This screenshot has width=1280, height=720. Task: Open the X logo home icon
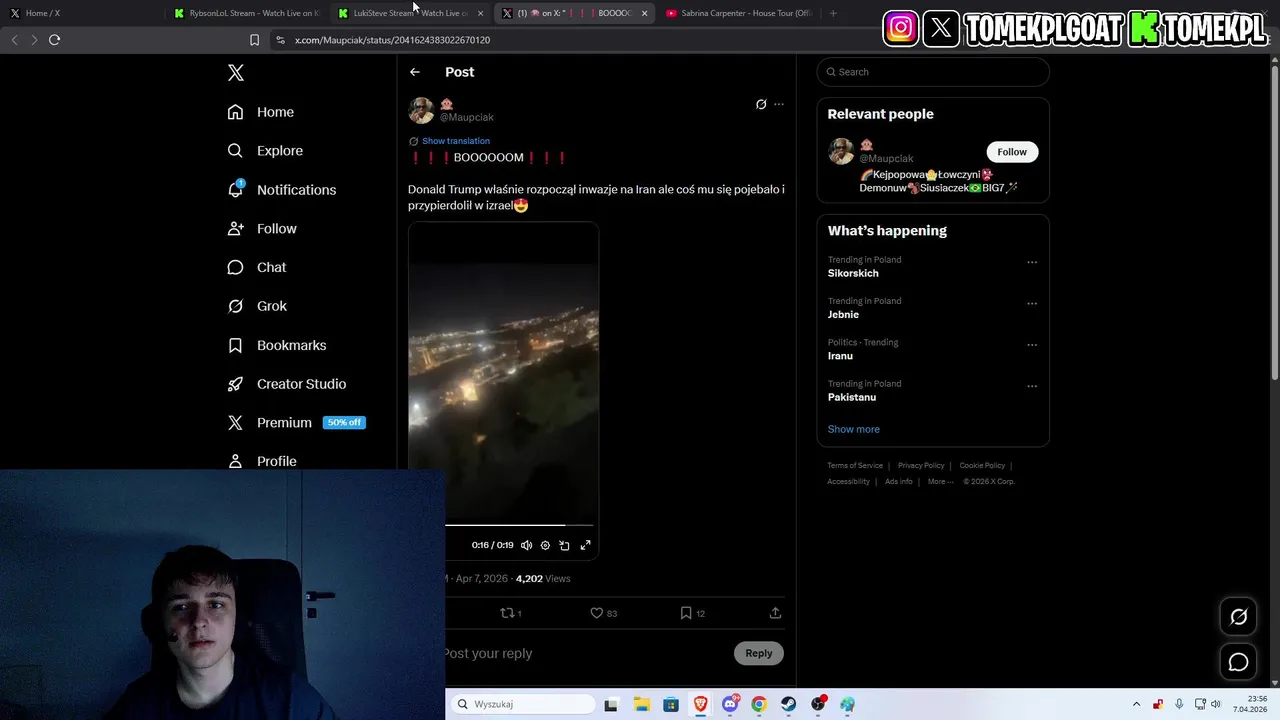[x=235, y=73]
